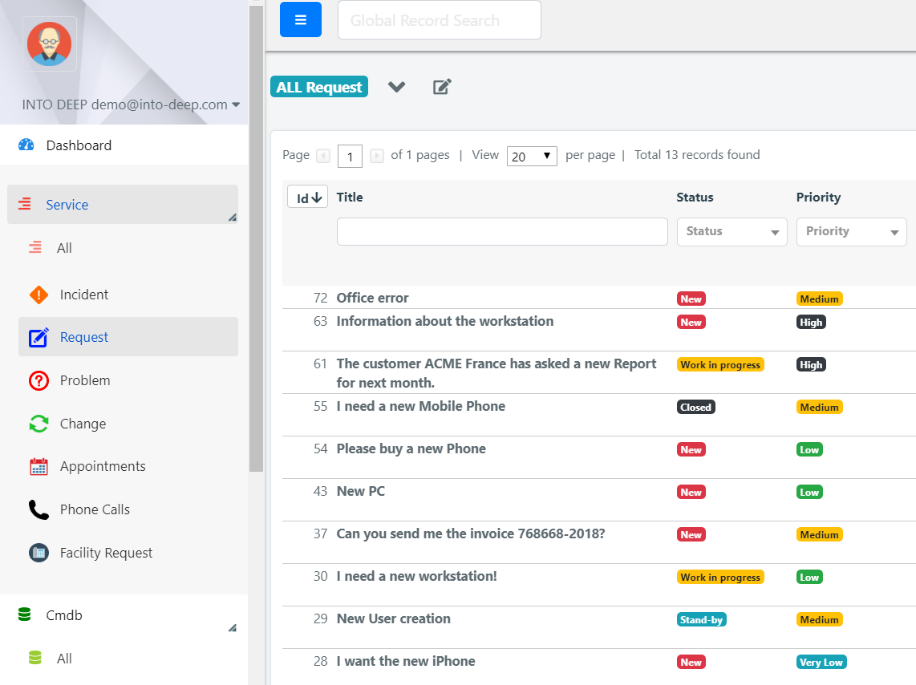Open the Priority filter dropdown

[x=850, y=231]
